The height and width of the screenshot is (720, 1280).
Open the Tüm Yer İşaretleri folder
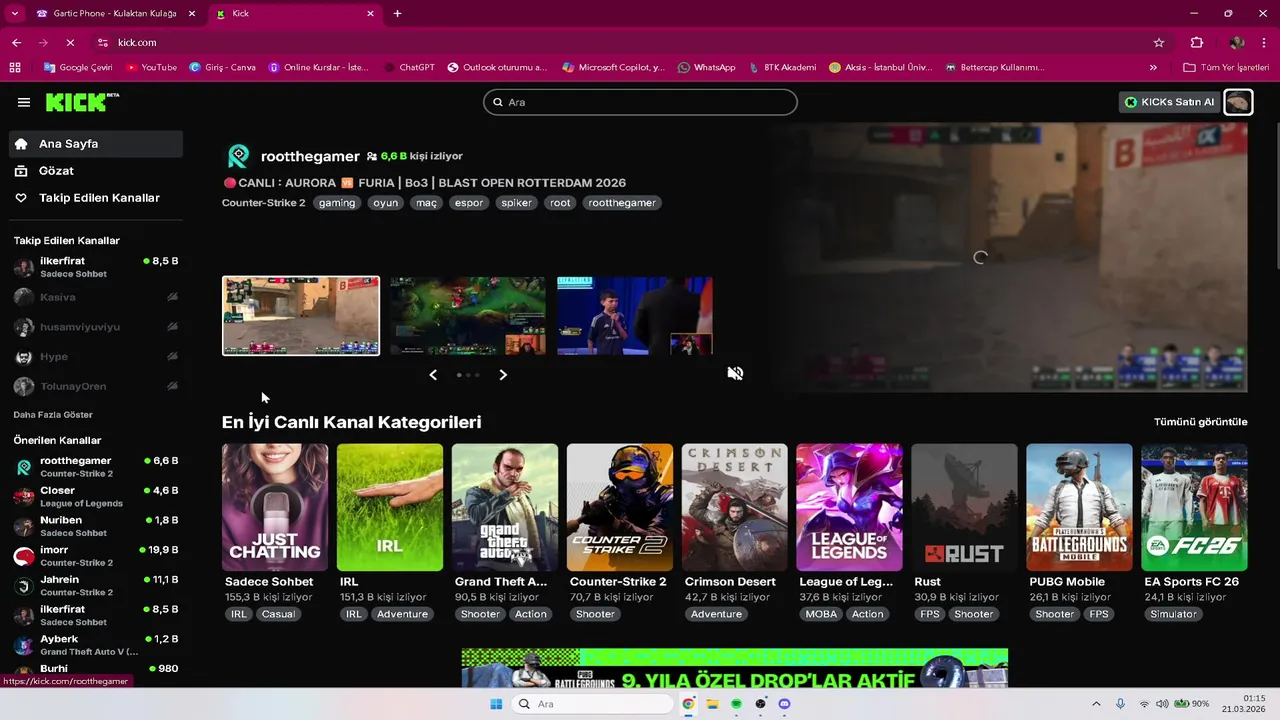pyautogui.click(x=1226, y=67)
